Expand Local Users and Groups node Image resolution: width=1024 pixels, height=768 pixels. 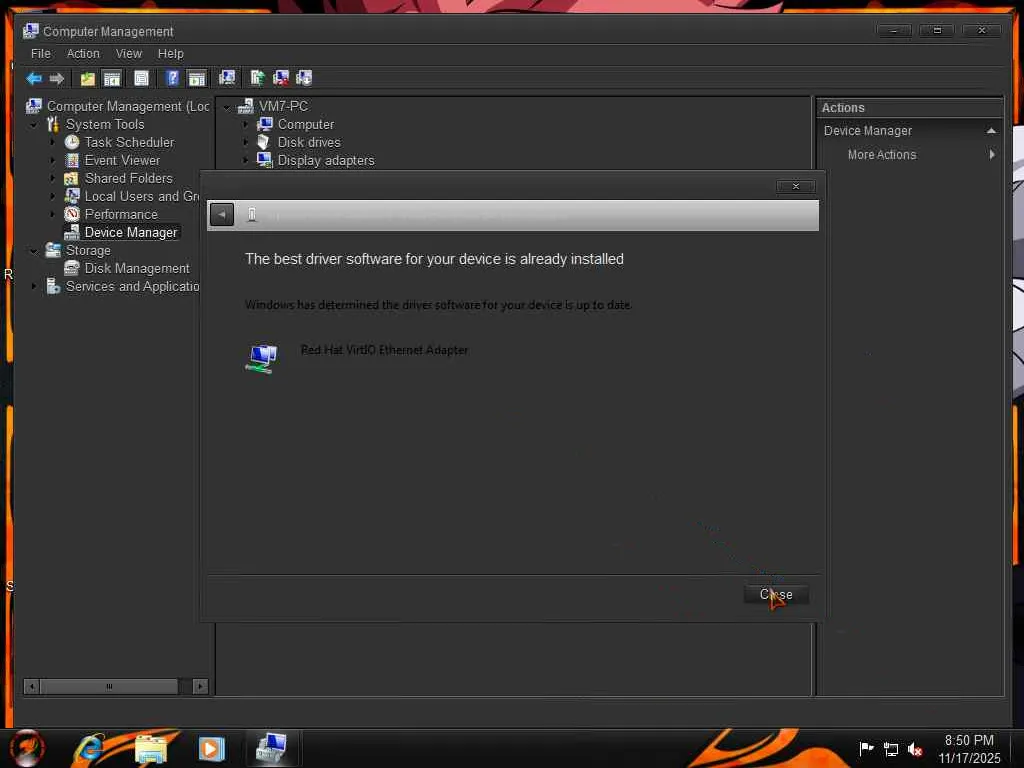[x=53, y=196]
